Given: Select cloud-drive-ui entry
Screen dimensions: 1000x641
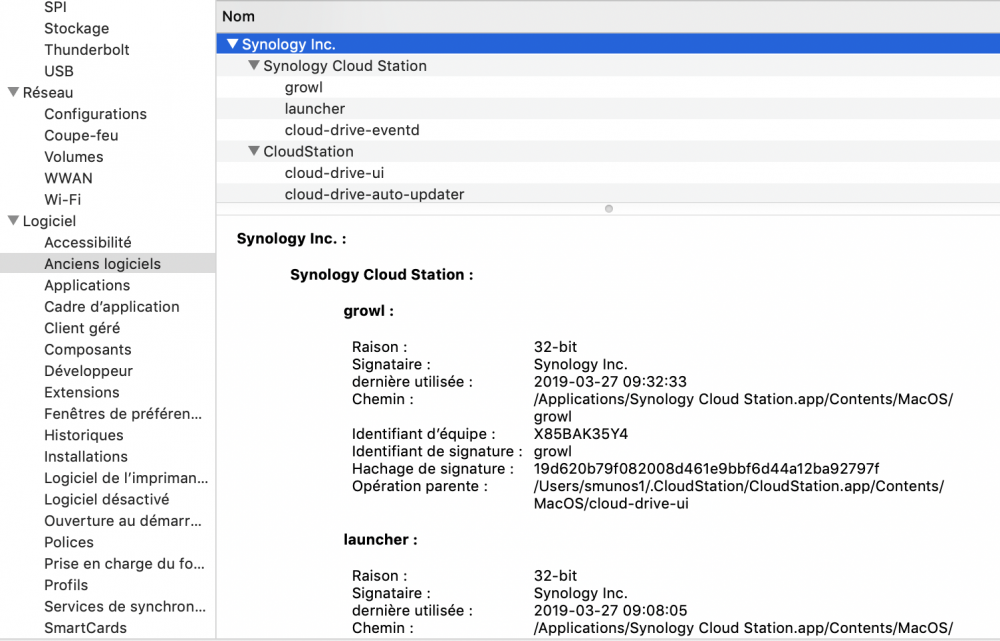Looking at the screenshot, I should click(334, 173).
